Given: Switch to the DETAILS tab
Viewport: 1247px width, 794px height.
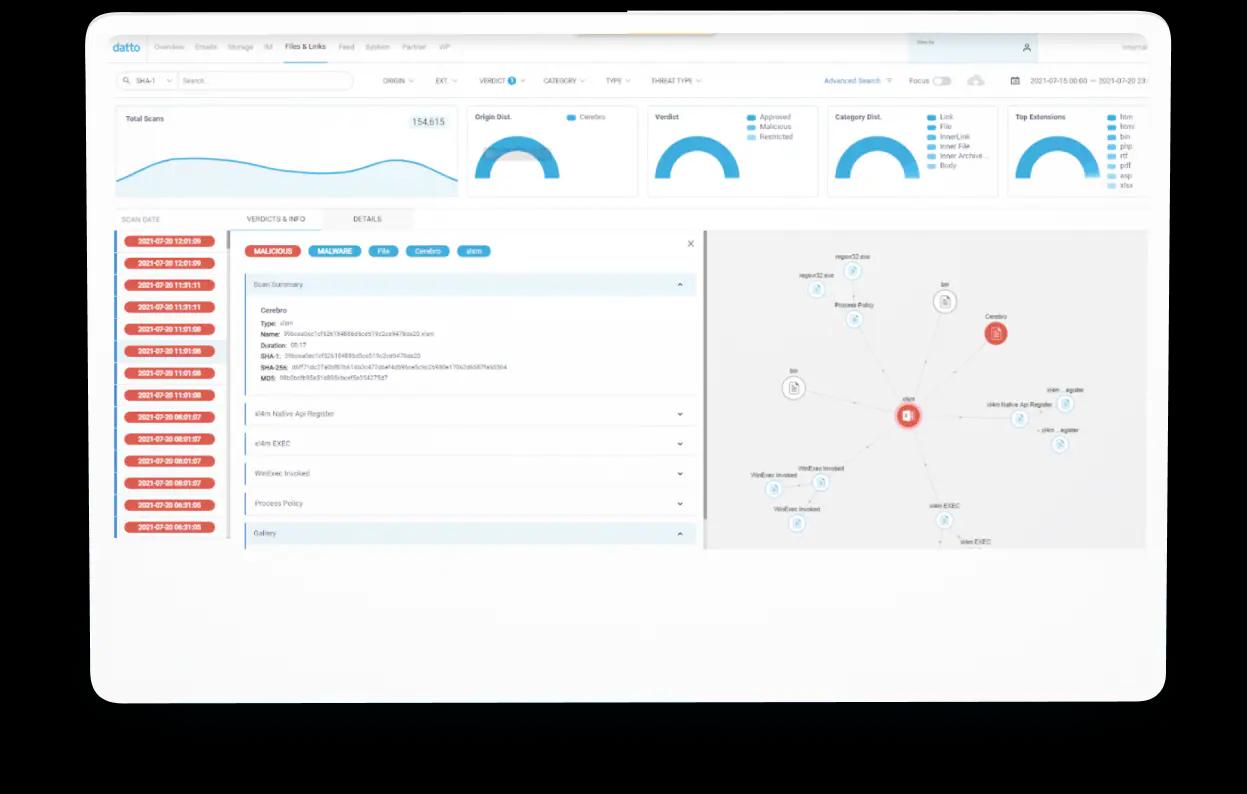Looking at the screenshot, I should (367, 219).
